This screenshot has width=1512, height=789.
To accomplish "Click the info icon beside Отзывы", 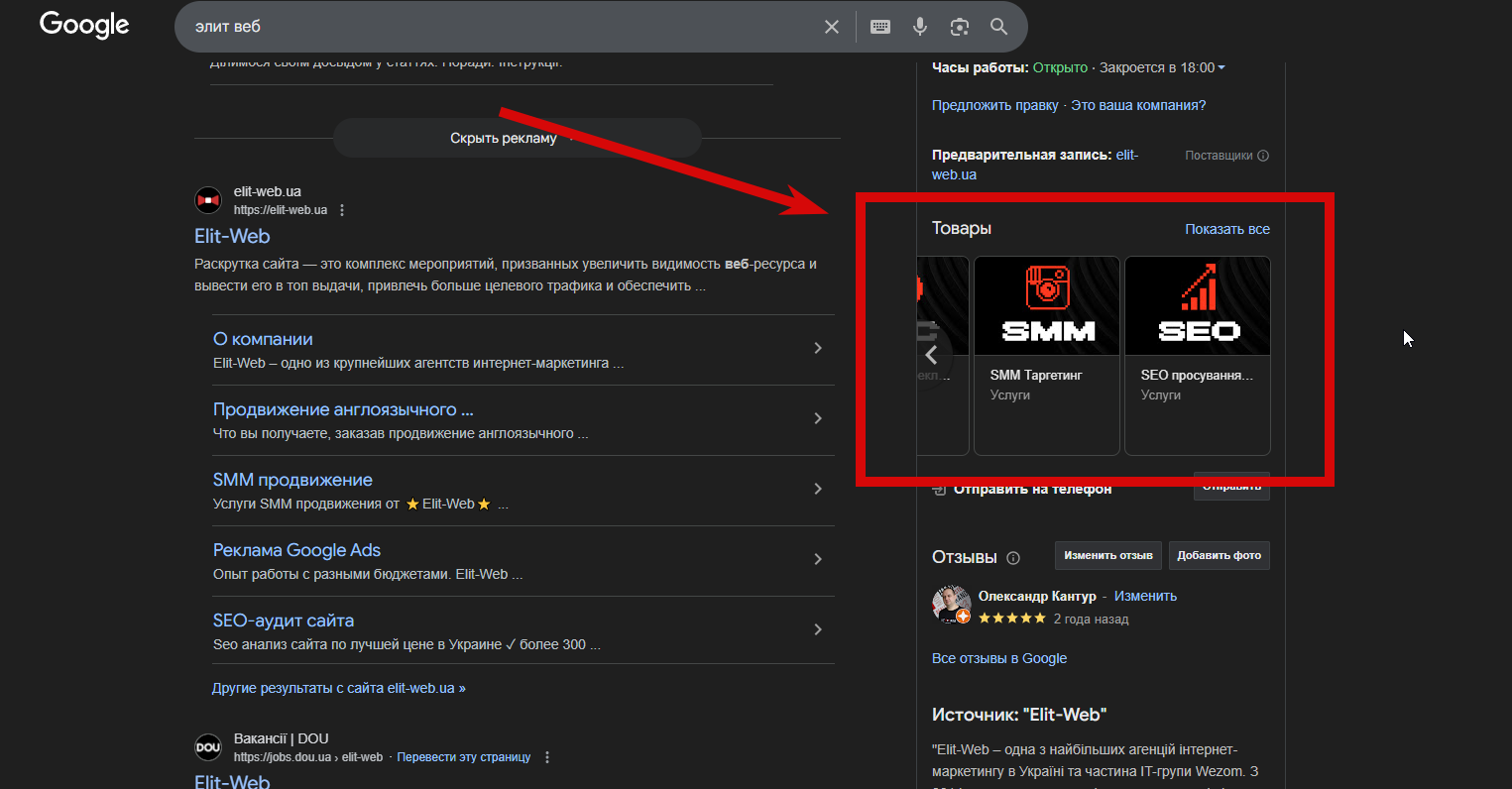I will (1013, 558).
